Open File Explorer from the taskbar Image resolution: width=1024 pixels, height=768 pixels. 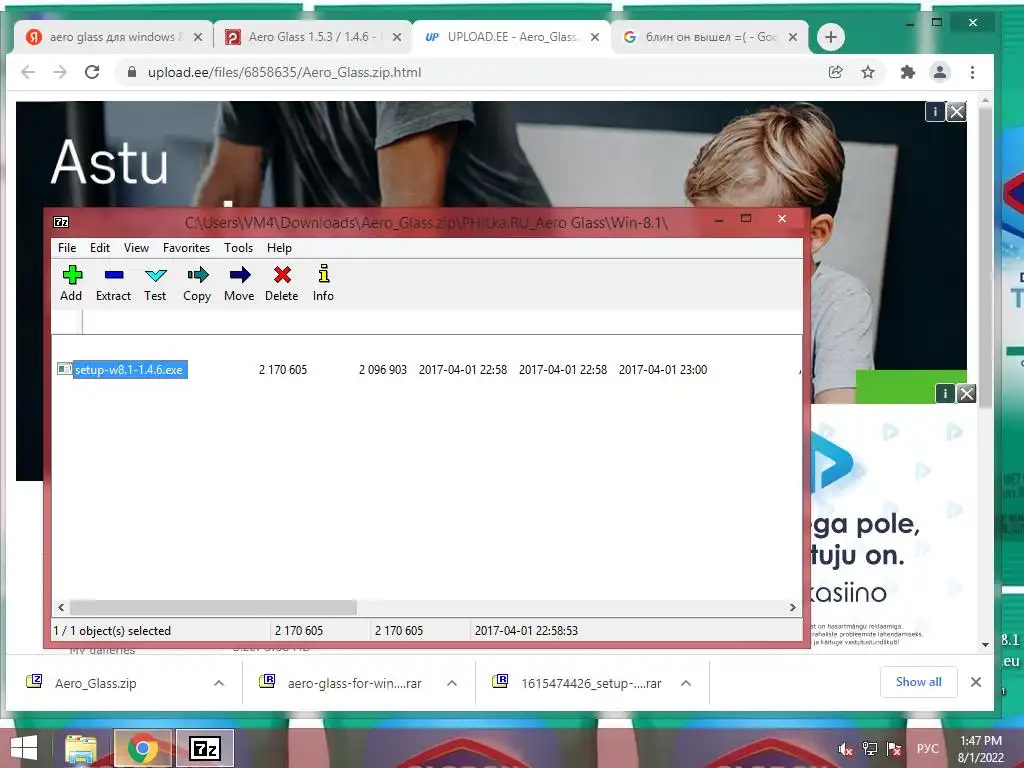81,749
